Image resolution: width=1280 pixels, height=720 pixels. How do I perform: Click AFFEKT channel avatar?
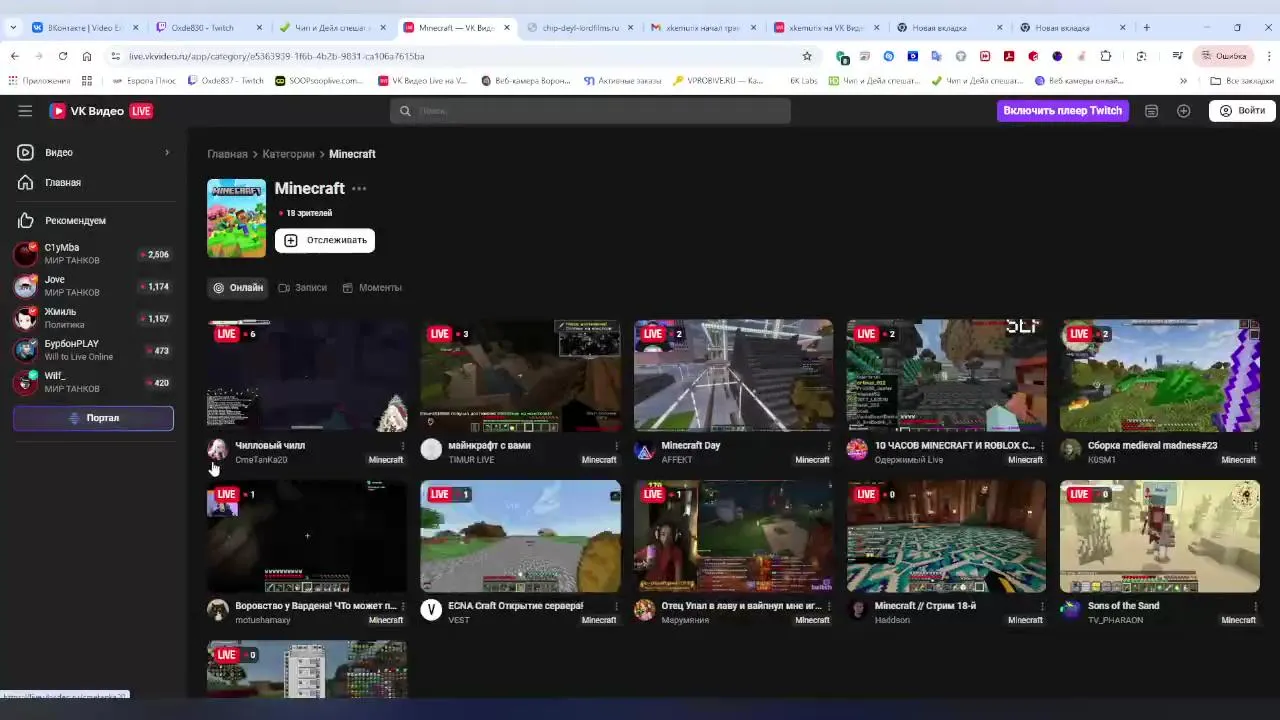[645, 450]
